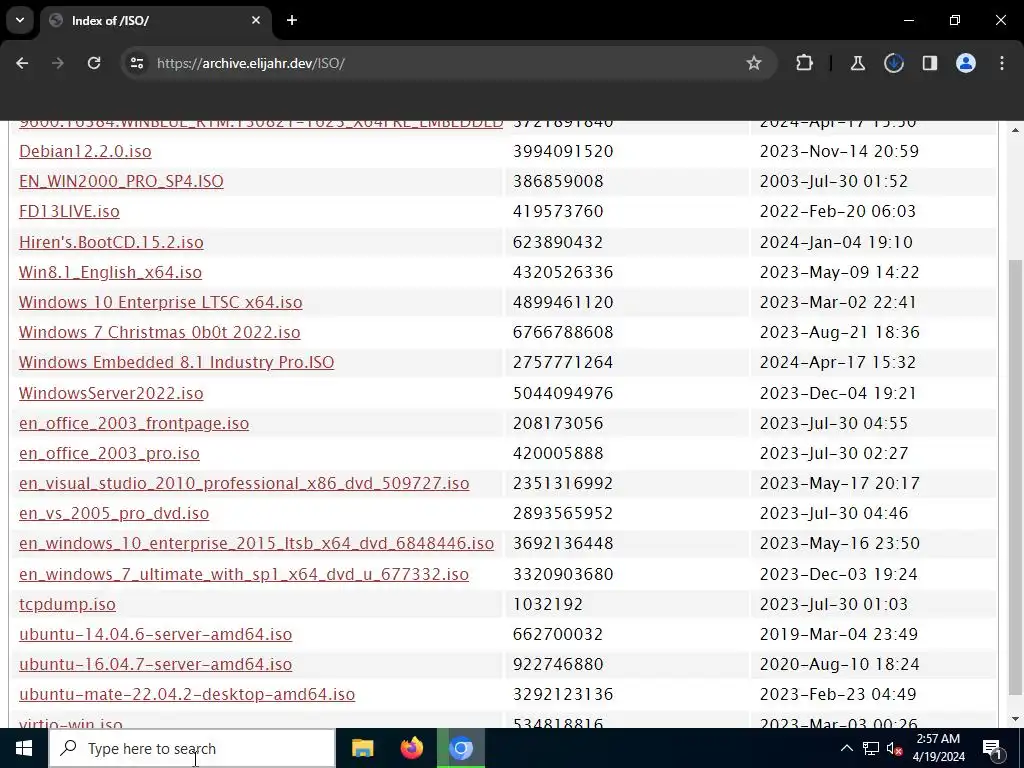Open Firefox from the taskbar
The height and width of the screenshot is (768, 1024).
(x=411, y=748)
